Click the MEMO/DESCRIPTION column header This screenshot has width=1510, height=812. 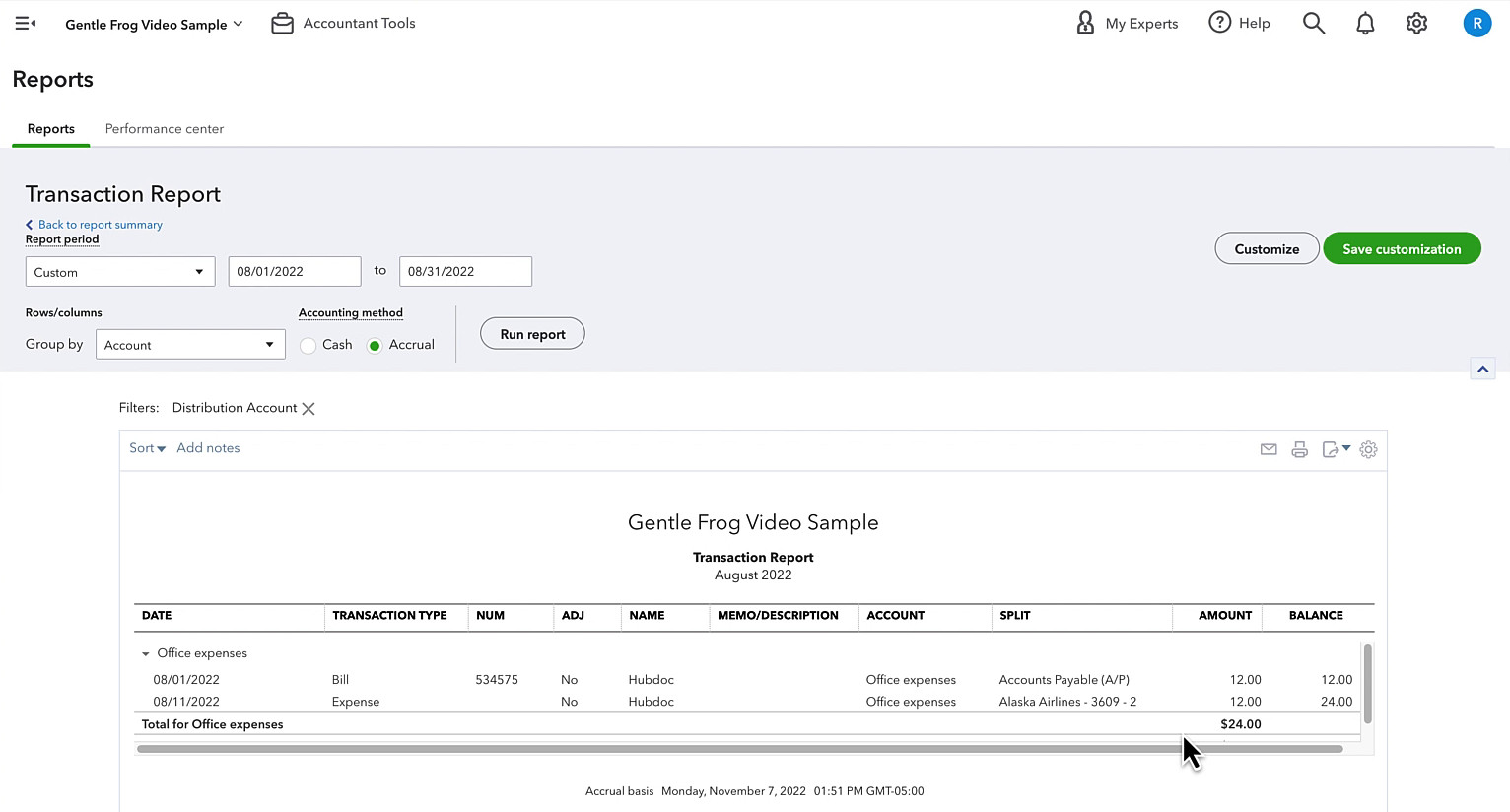pyautogui.click(x=778, y=615)
